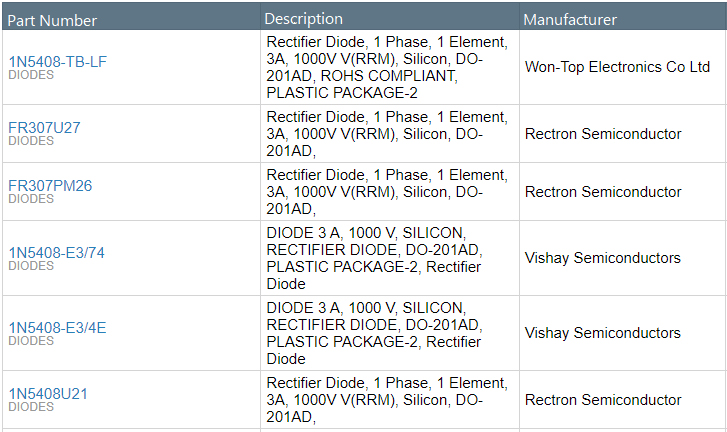This screenshot has height=432, width=727.
Task: Select Won-Top Electronics Co Ltd manufacturer cell
Action: tap(617, 67)
